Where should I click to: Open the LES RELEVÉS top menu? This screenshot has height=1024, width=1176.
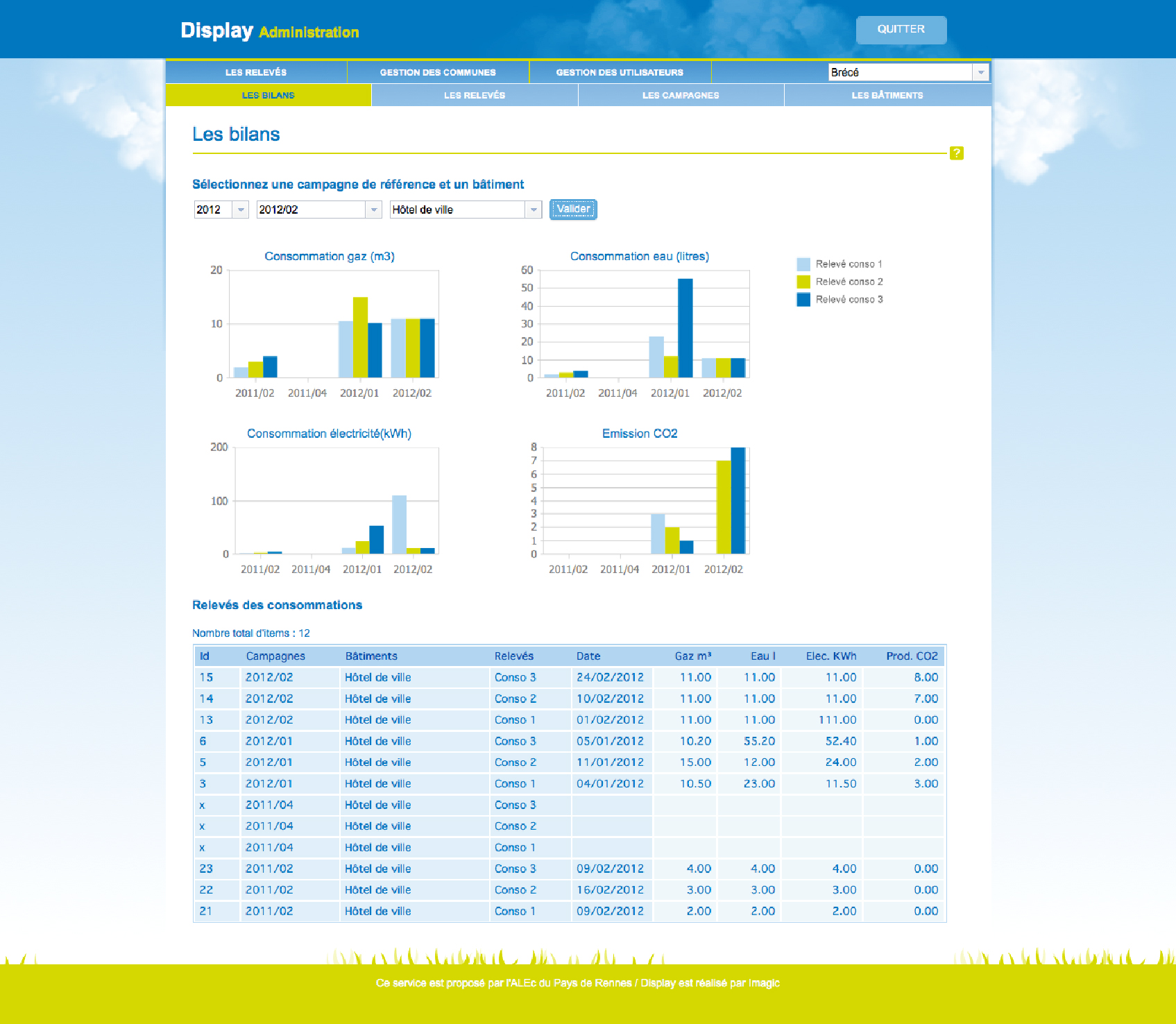[x=256, y=72]
